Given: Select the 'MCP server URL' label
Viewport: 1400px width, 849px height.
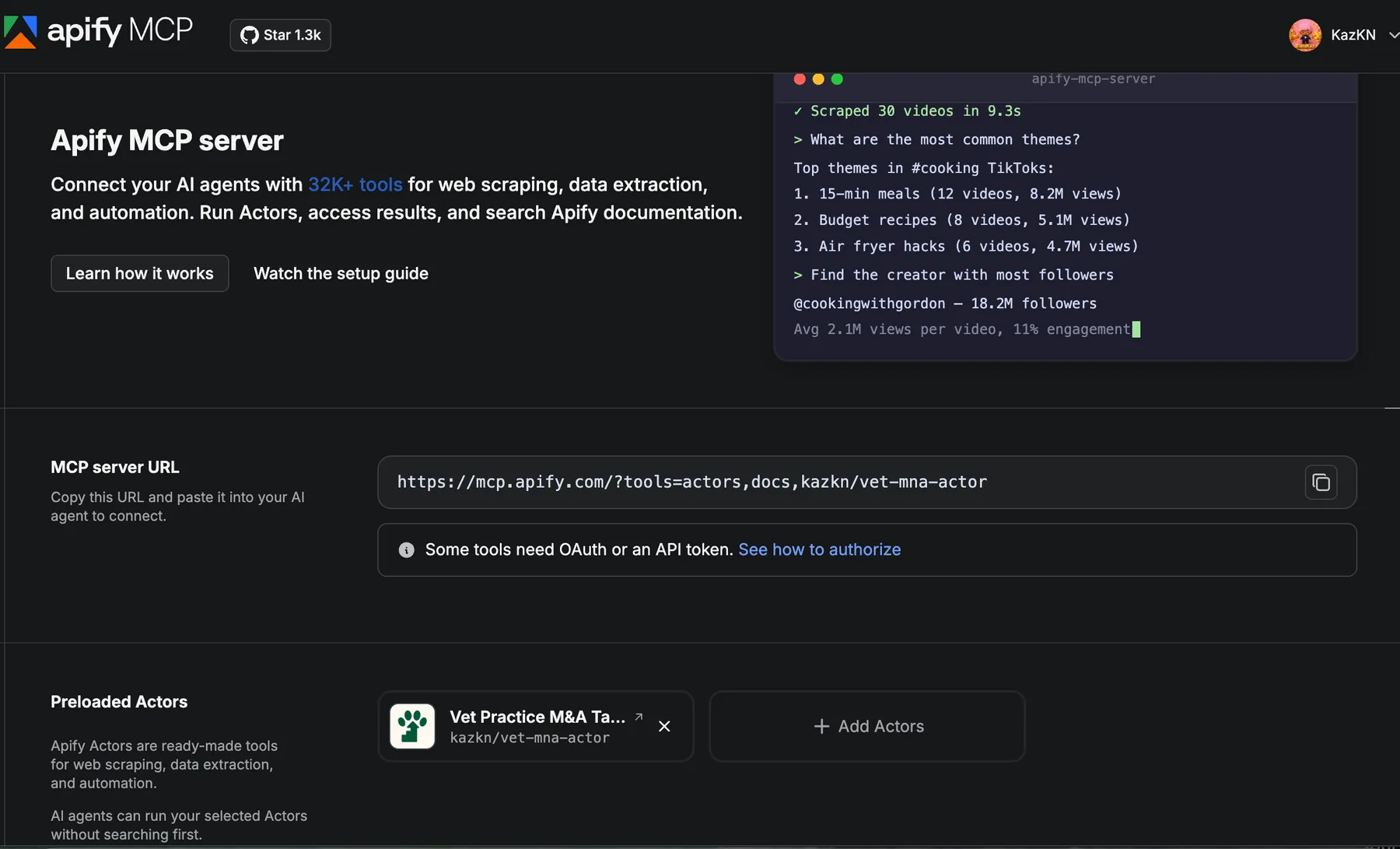Looking at the screenshot, I should 115,467.
